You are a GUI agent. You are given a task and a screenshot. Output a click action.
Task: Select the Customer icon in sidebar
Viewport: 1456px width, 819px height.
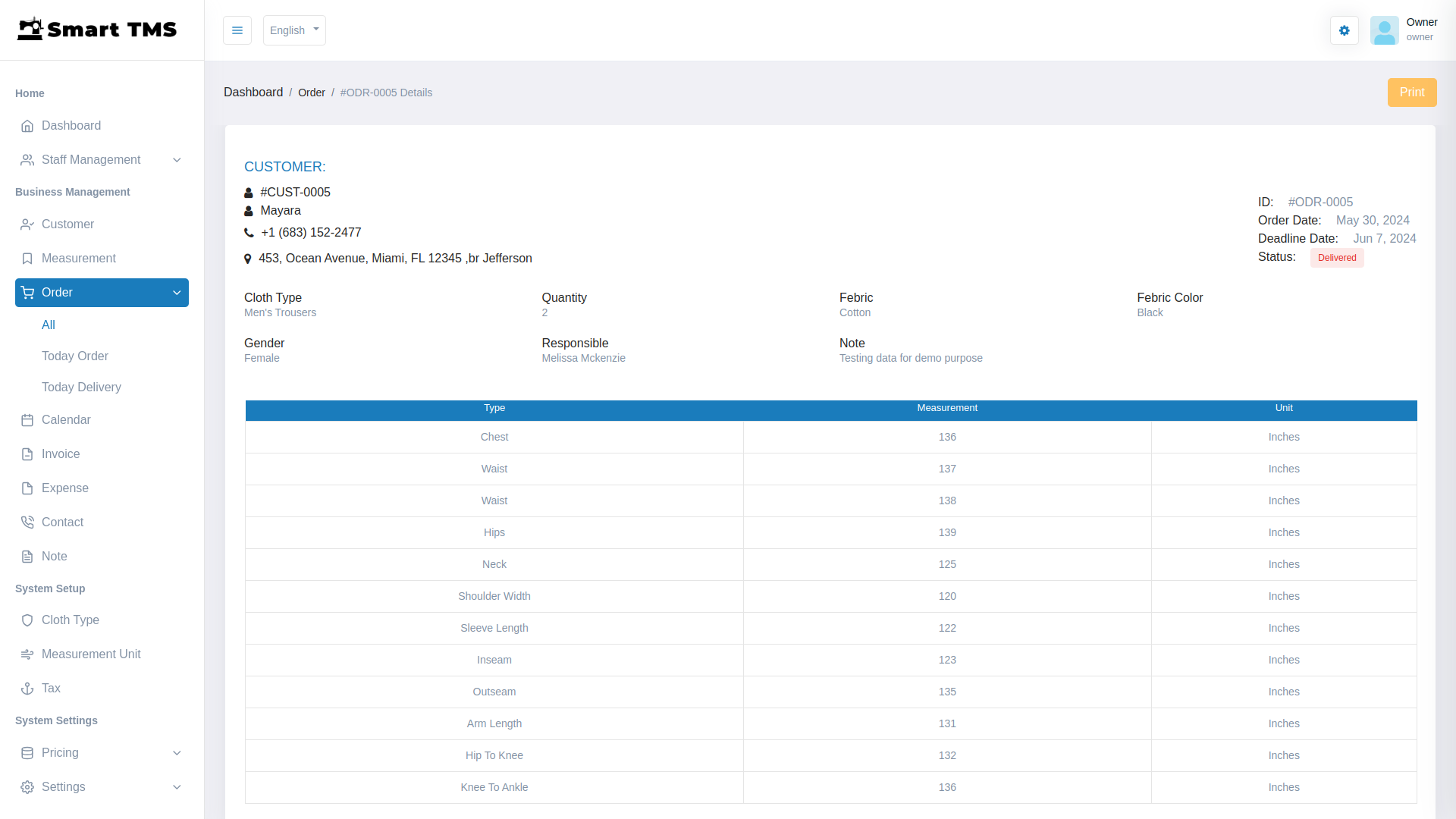27,224
